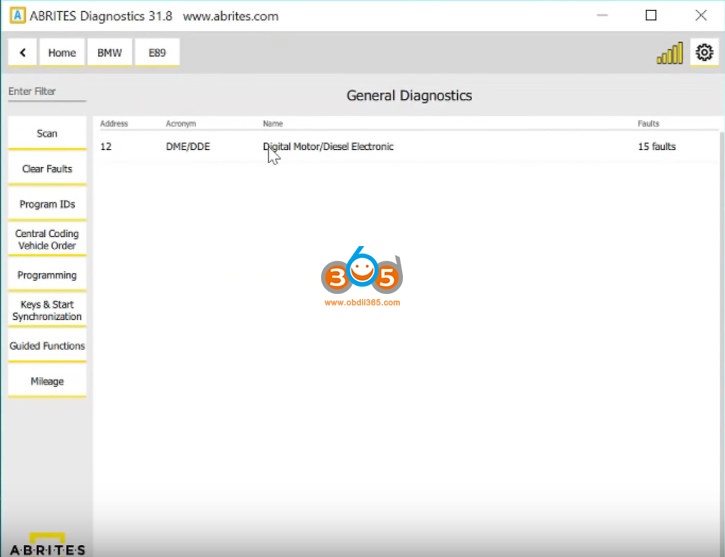Check the signal strength bars icon
725x557 pixels.
(670, 53)
